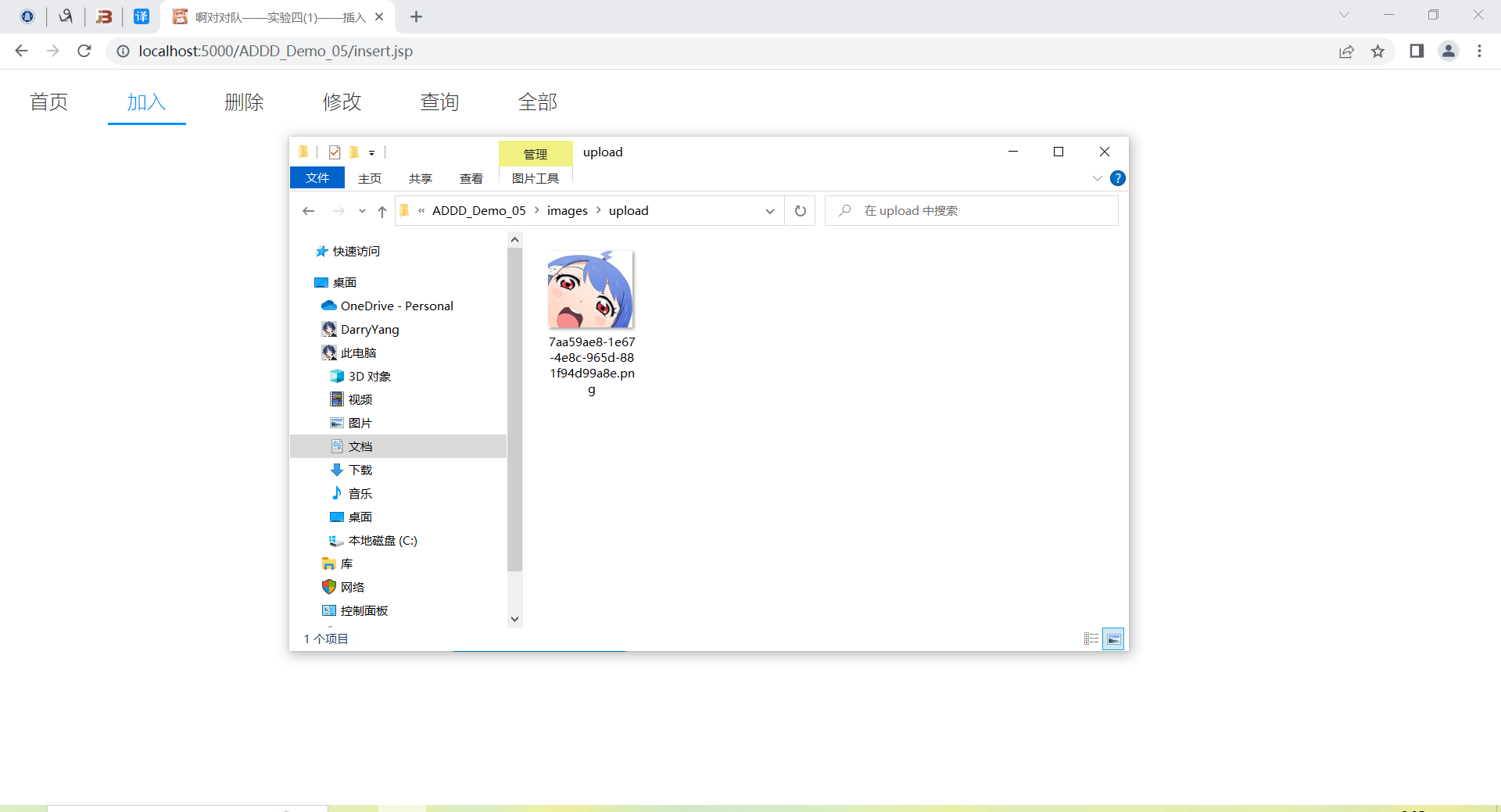
Task: Select 控制面板 in navigation pane
Action: (x=364, y=610)
